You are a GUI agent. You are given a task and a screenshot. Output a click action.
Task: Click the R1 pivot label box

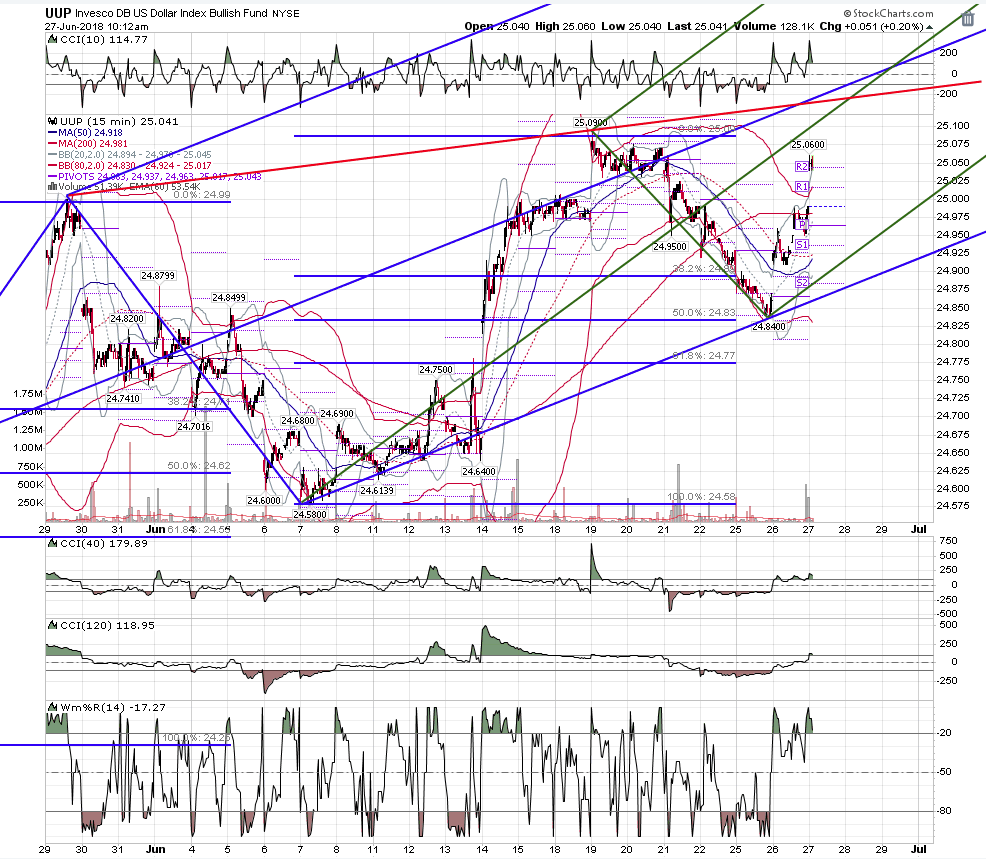[802, 186]
